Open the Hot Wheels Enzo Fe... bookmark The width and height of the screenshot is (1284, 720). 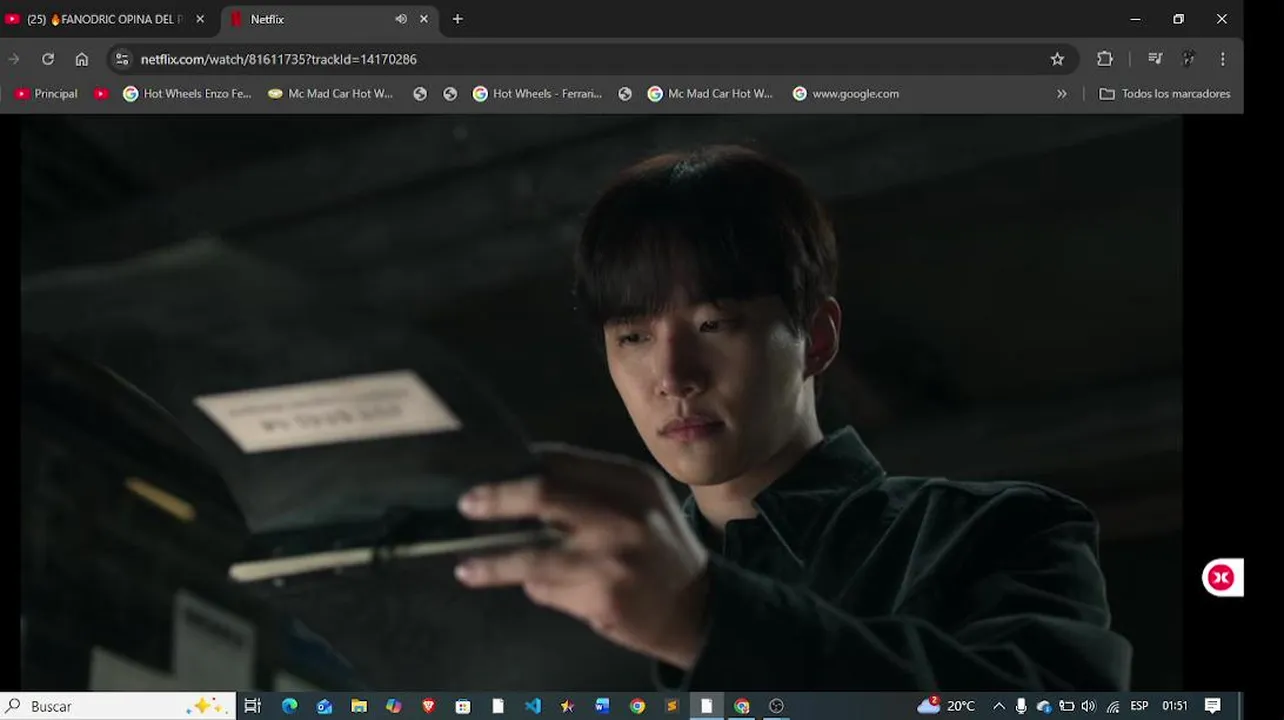pos(187,93)
